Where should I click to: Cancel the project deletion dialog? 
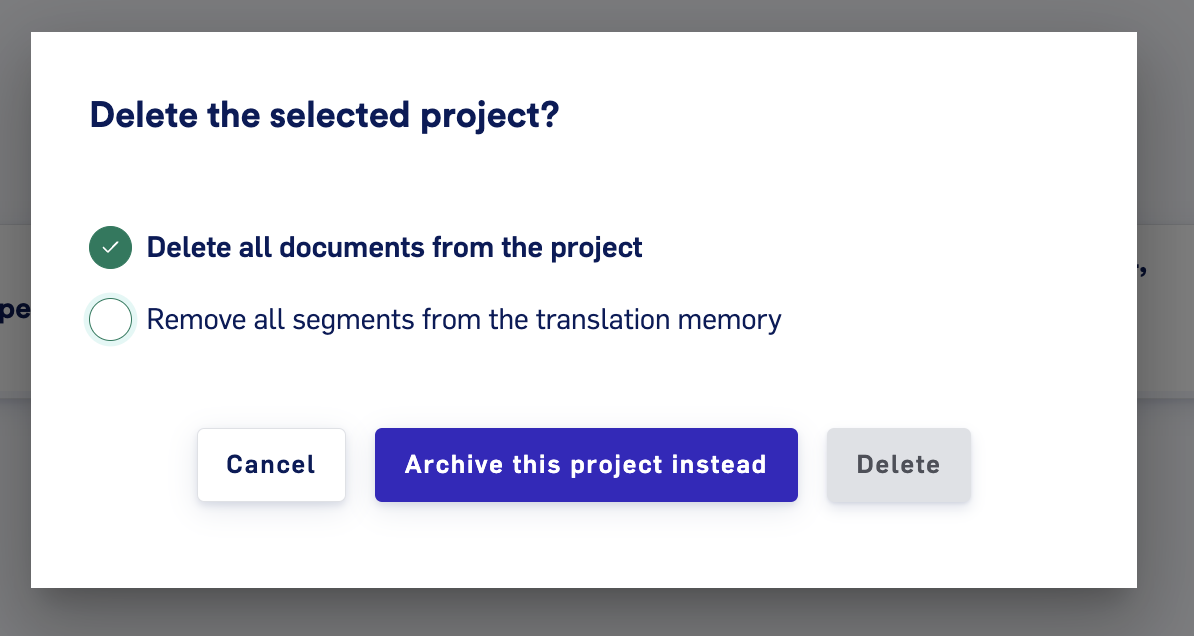(x=271, y=465)
